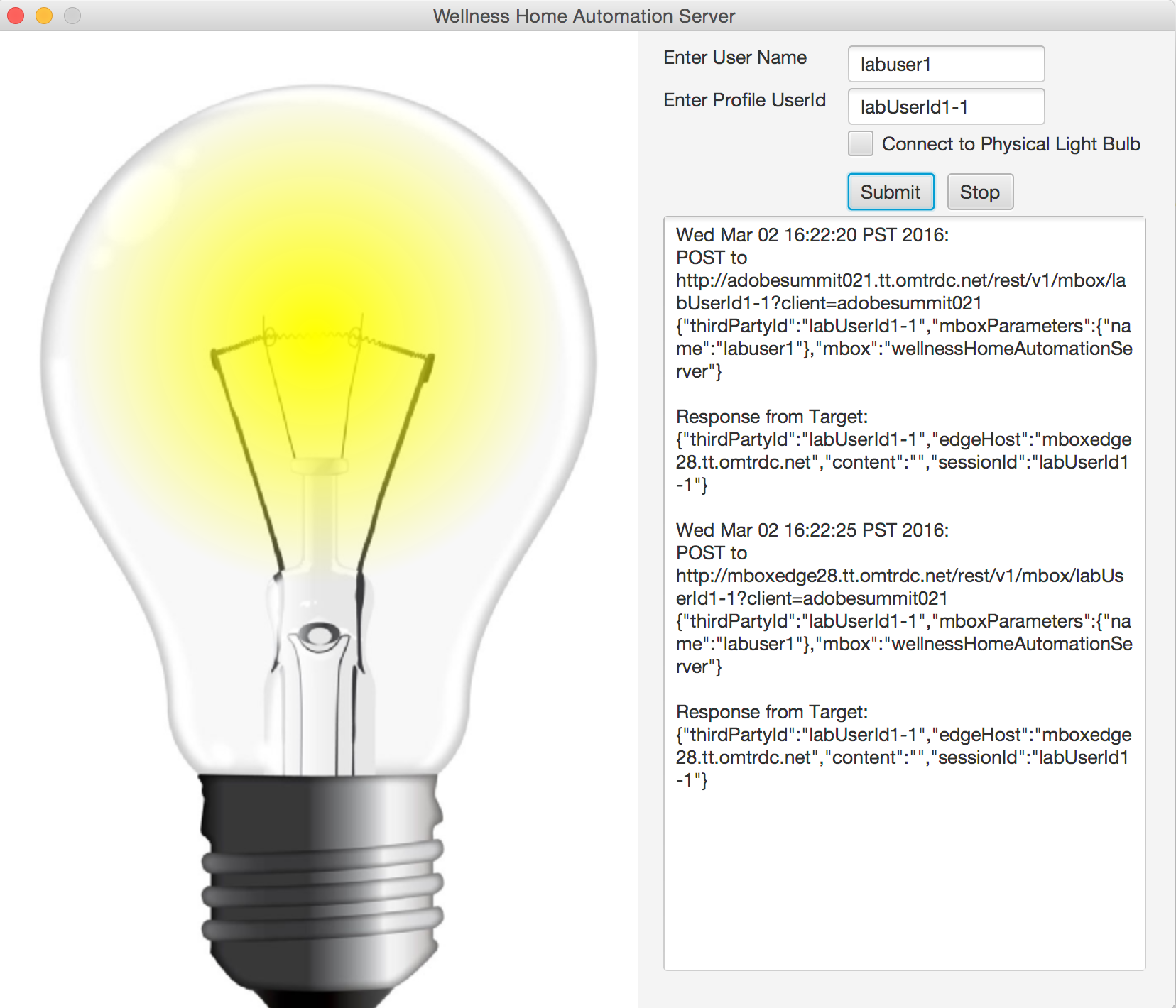1176x1008 pixels.
Task: Click the first Response from Target line
Action: coord(771,417)
